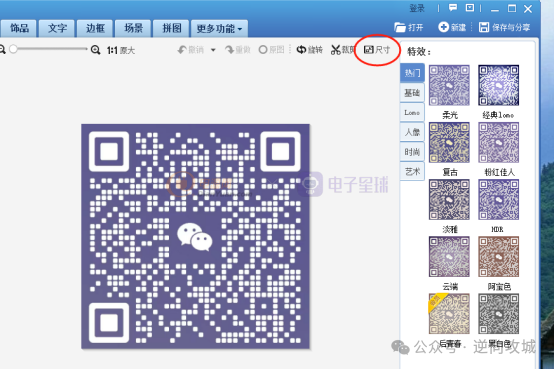
Task: Click the zoom slider handle
Action: (13, 49)
